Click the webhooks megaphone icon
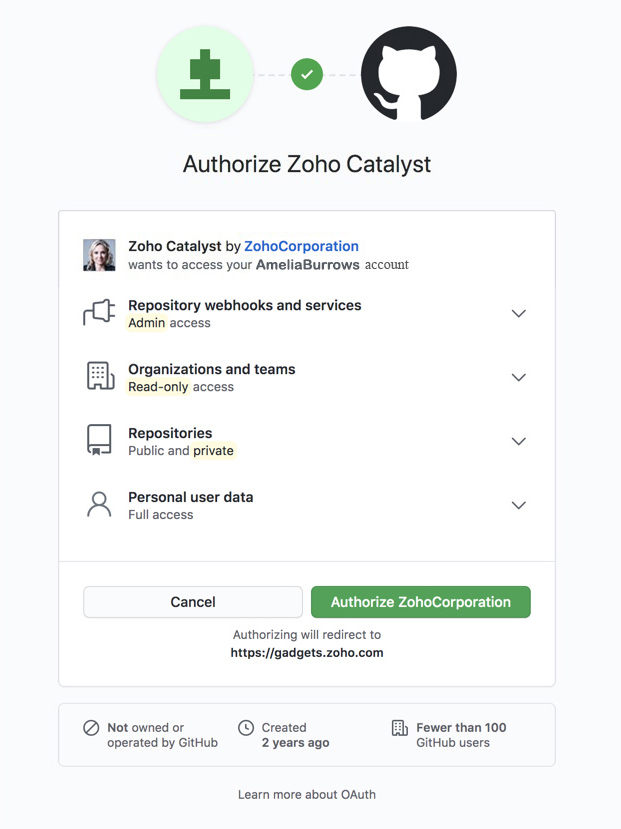 98,313
